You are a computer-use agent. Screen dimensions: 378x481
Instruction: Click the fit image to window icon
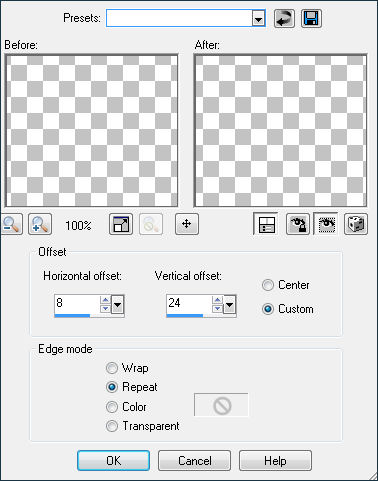121,224
